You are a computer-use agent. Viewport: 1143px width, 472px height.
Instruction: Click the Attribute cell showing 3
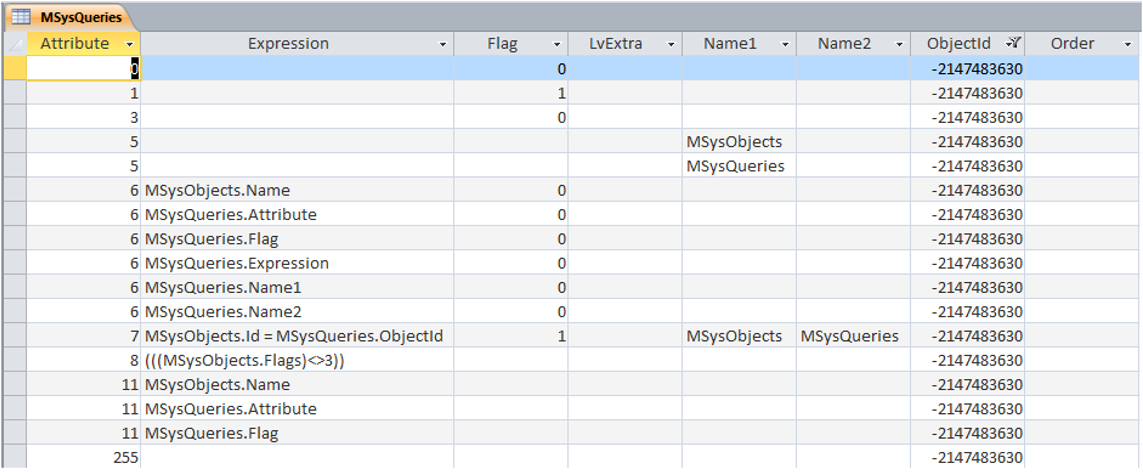[x=83, y=117]
